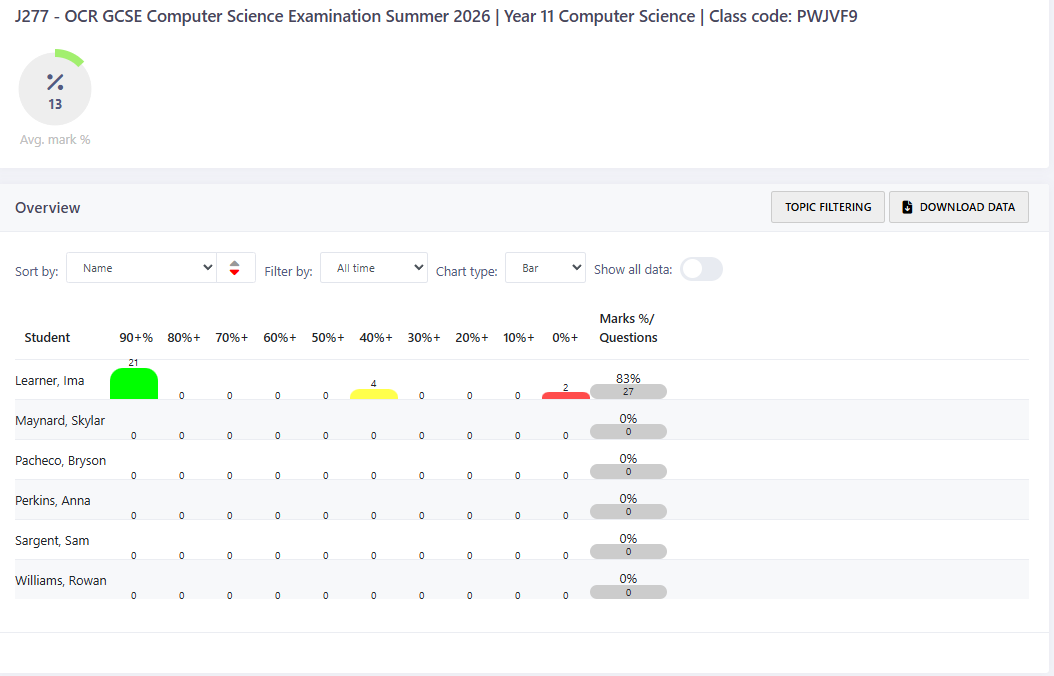Click the file icon on Download Data
The image size is (1054, 676).
[x=907, y=207]
